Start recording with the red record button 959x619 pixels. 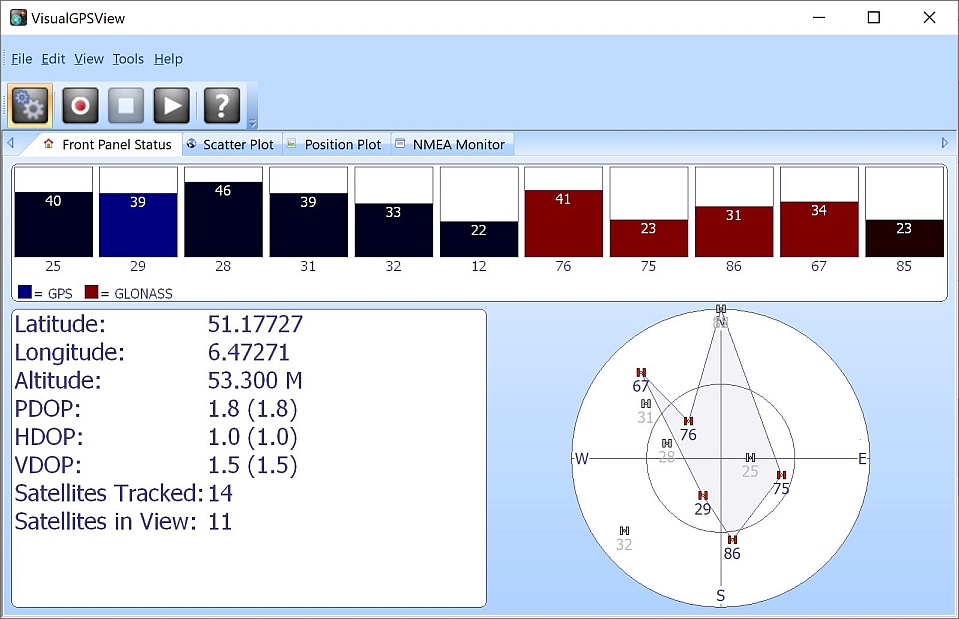pos(80,105)
